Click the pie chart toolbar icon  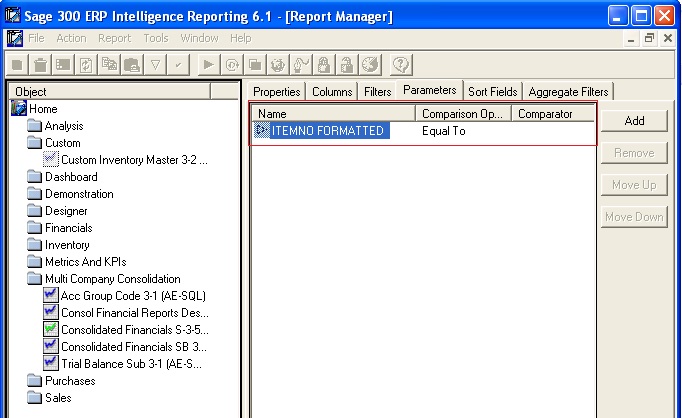tap(370, 65)
